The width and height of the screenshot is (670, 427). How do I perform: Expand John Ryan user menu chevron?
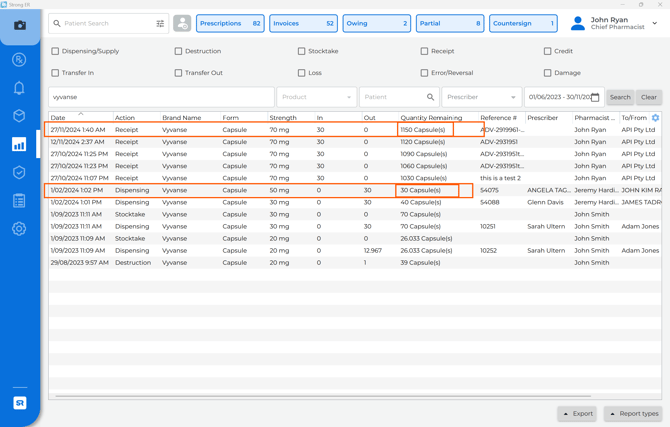pos(655,23)
